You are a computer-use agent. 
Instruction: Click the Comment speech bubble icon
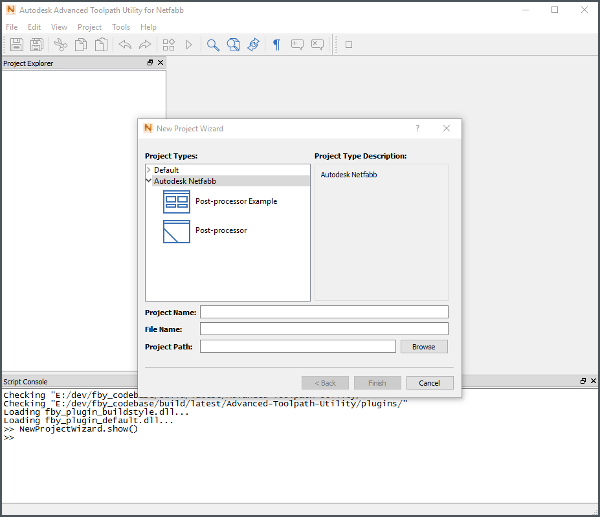[297, 44]
